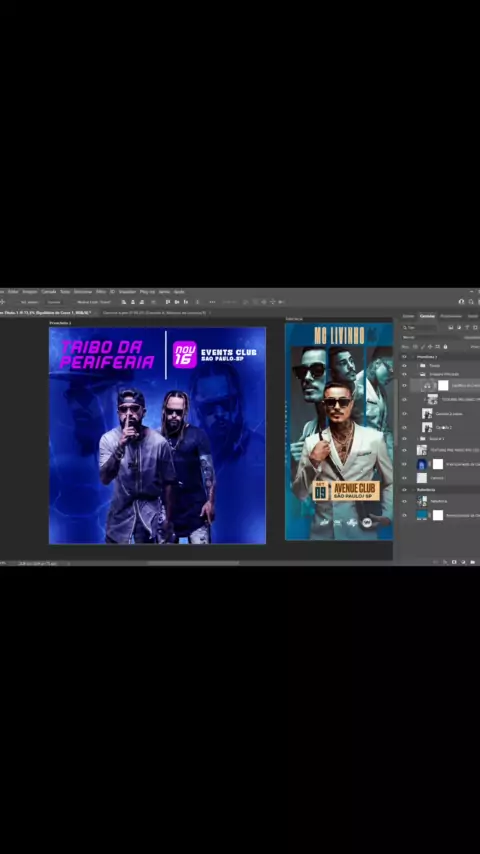Align right edges using options bar icon
Image resolution: width=480 pixels, height=854 pixels.
[x=142, y=302]
